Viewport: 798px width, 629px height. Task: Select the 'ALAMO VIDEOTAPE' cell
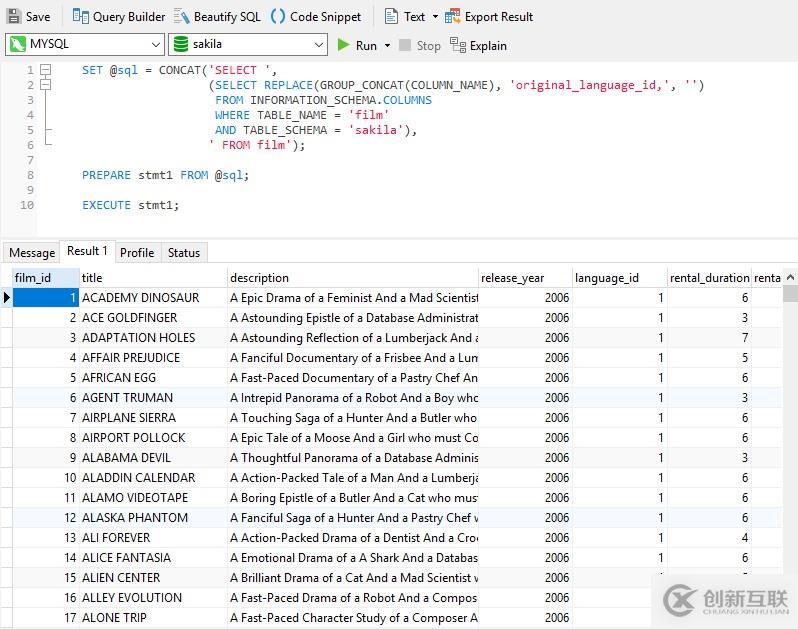point(153,498)
